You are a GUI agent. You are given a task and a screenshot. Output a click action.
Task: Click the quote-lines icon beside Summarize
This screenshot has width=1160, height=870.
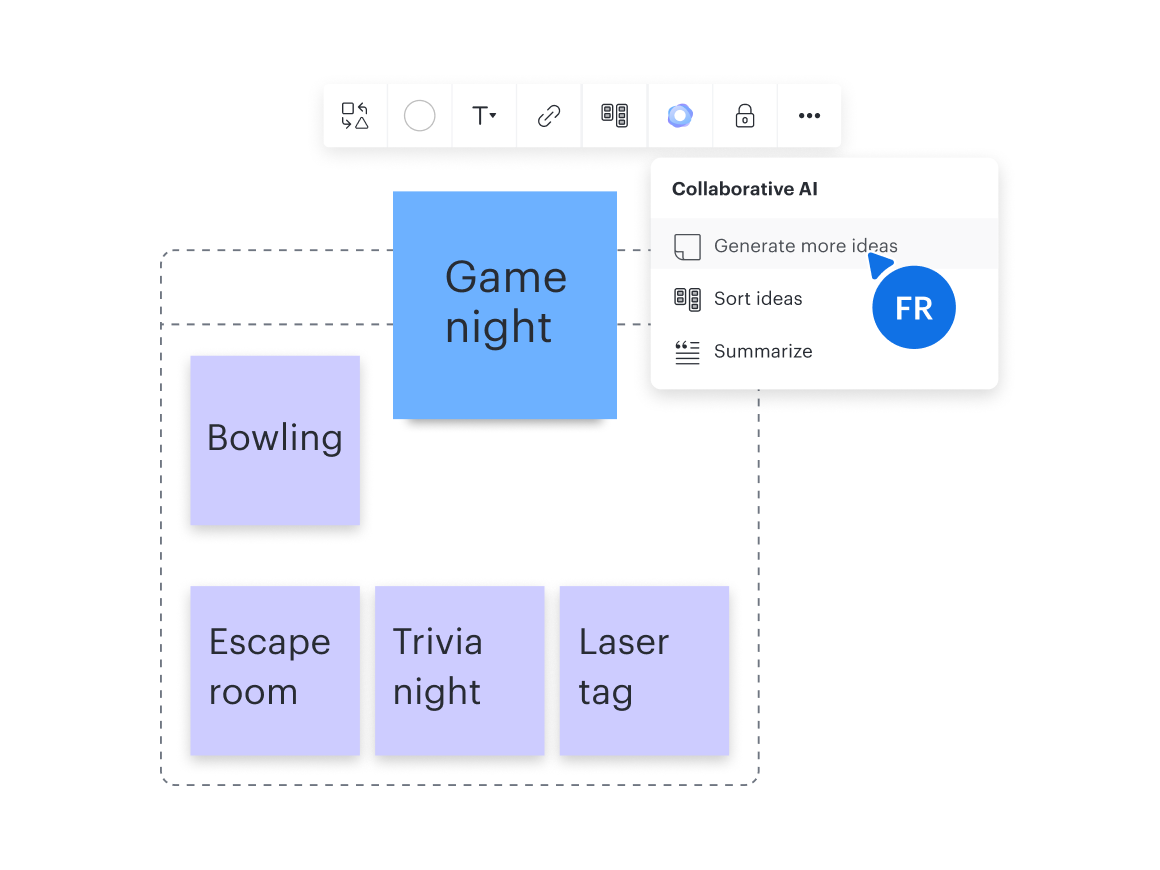coord(687,352)
